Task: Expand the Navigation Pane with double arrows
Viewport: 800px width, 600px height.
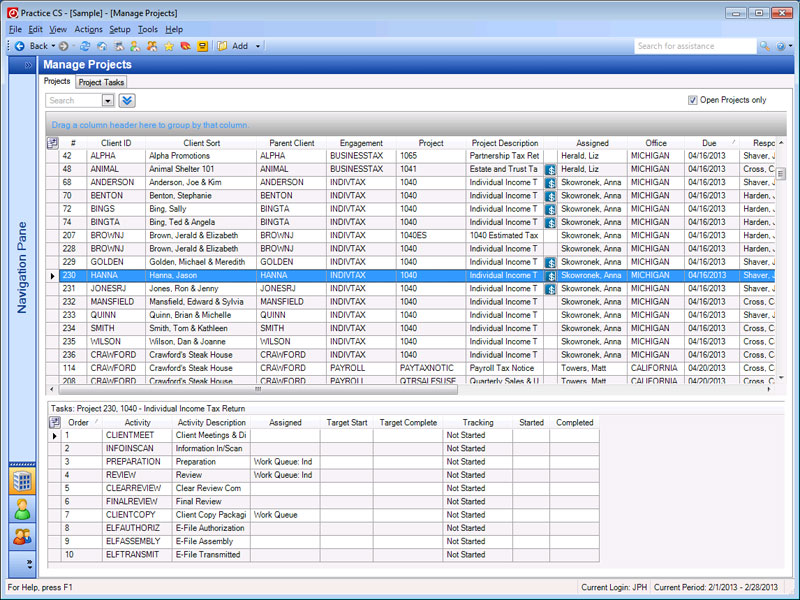Action: click(x=27, y=64)
